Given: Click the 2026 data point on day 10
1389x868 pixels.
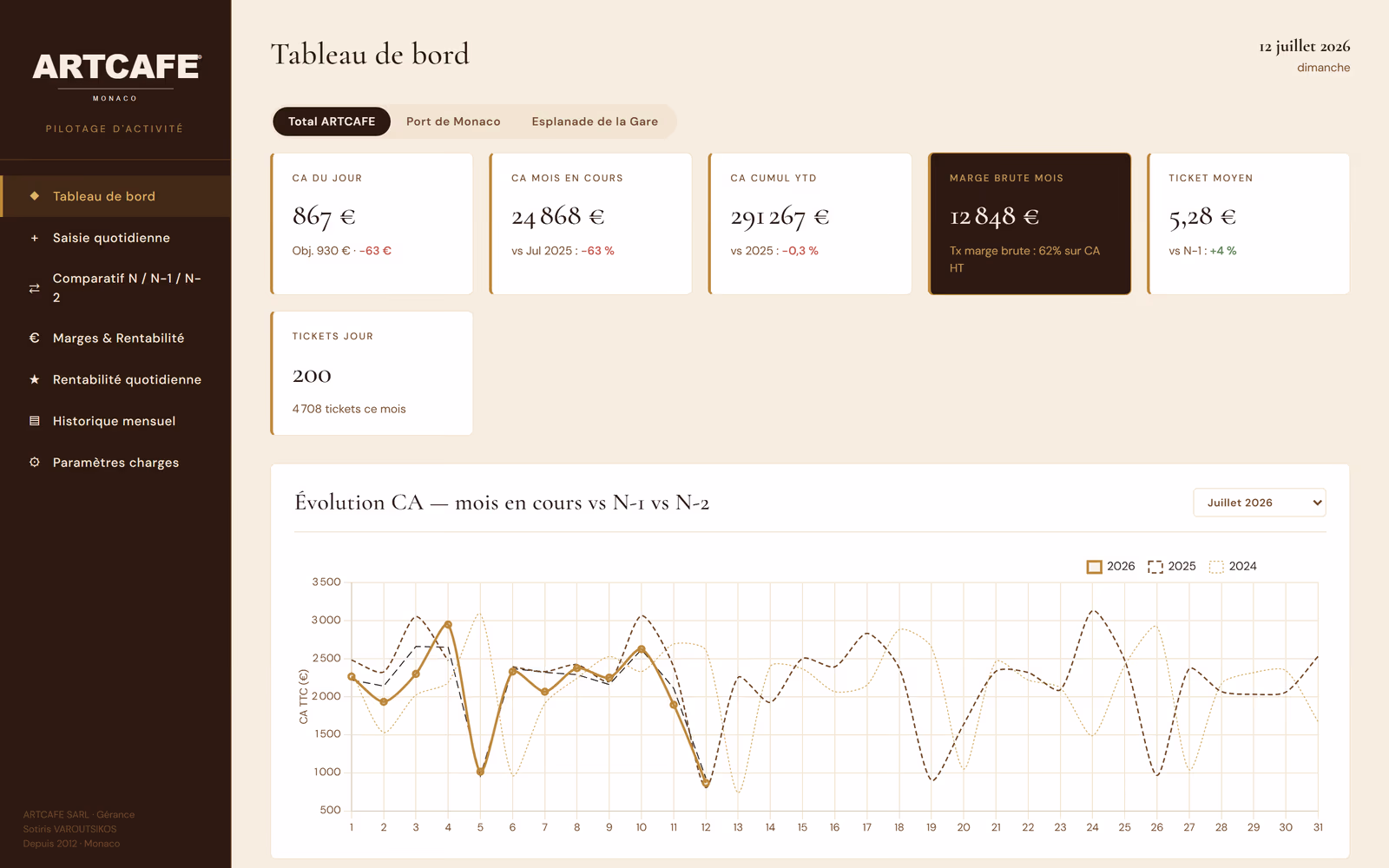Looking at the screenshot, I should point(642,648).
